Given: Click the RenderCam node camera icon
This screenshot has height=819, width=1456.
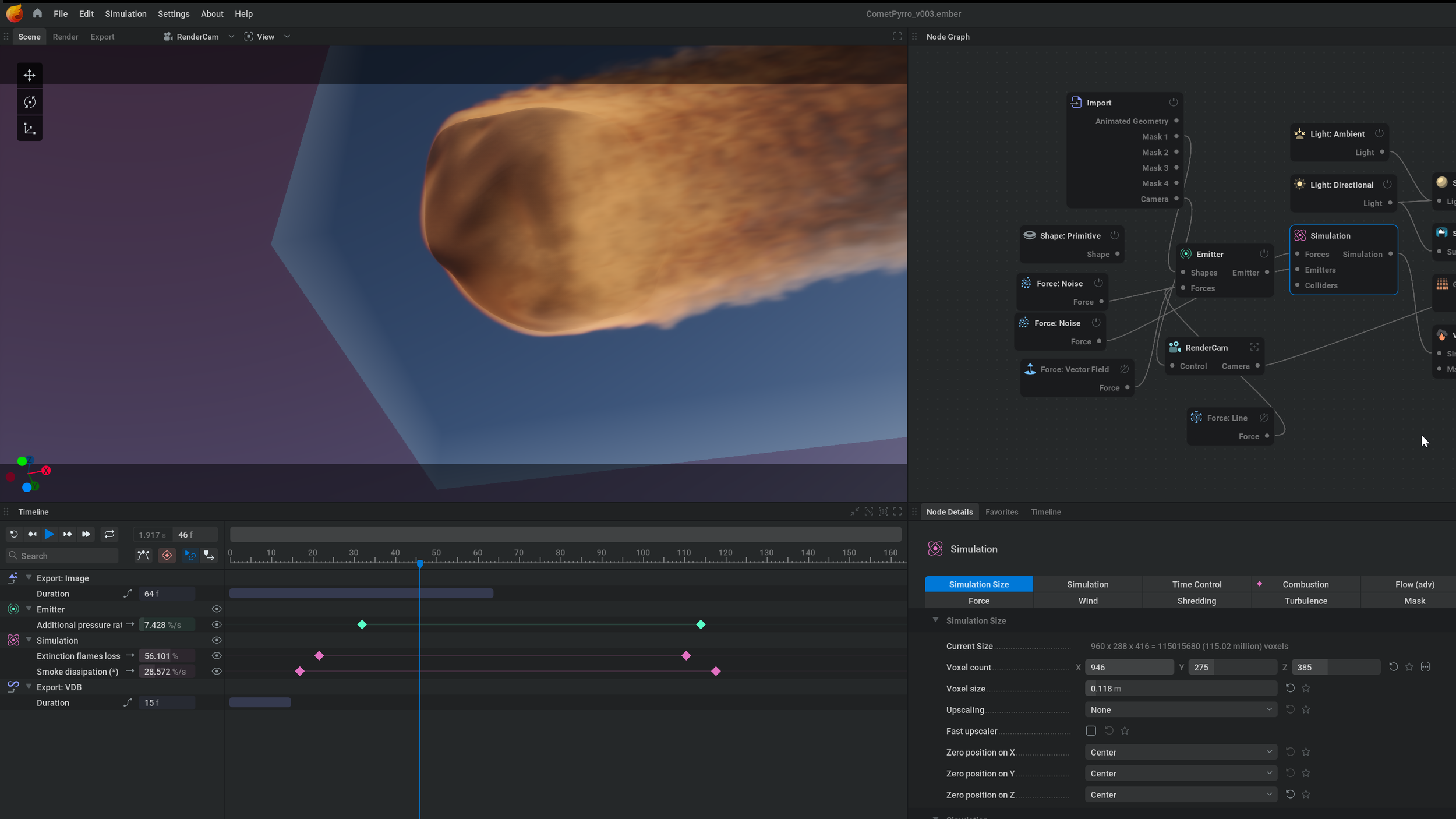Looking at the screenshot, I should (x=1175, y=347).
